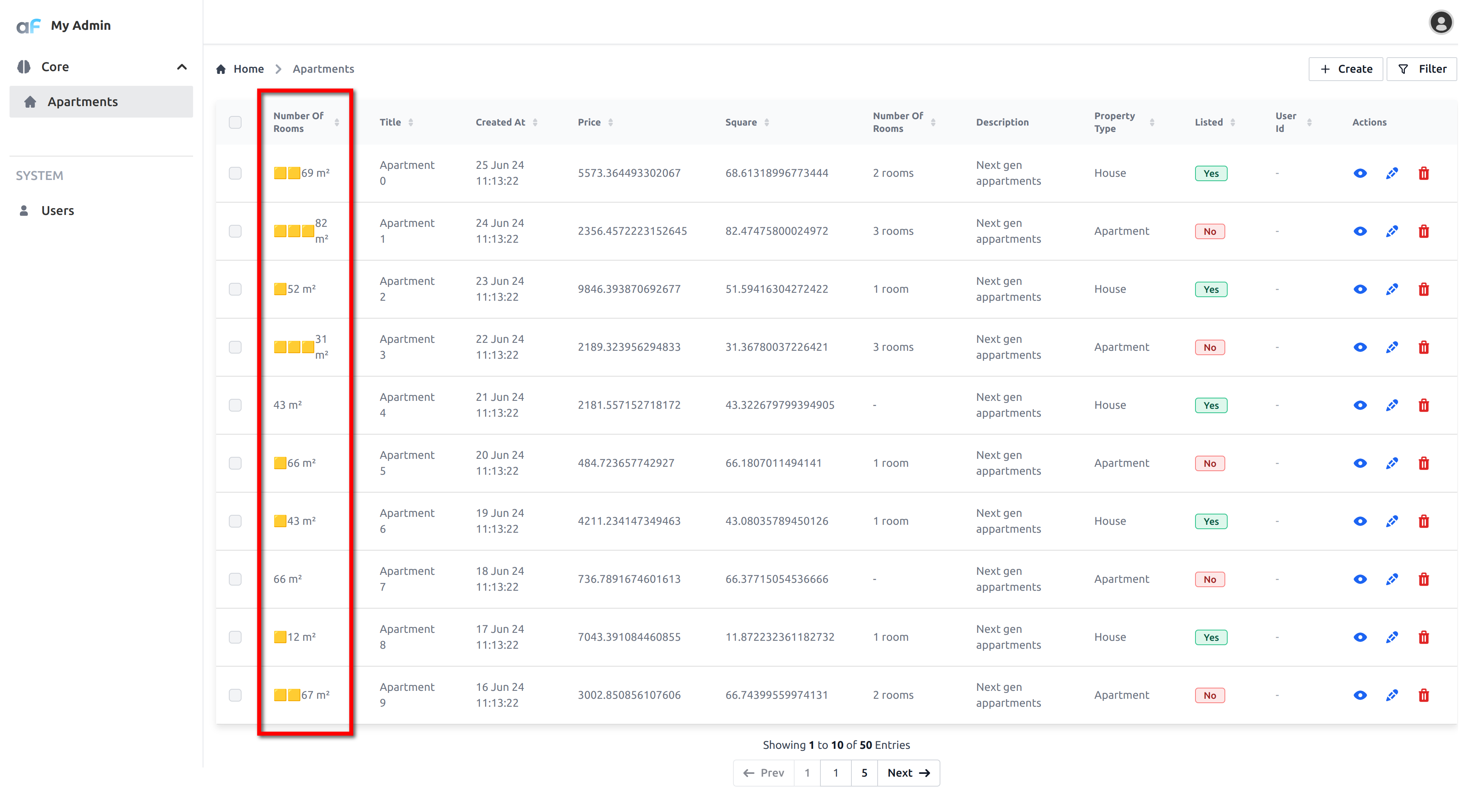Delete Apartment 2 with the trash icon
The height and width of the screenshot is (812, 1470).
[1424, 289]
